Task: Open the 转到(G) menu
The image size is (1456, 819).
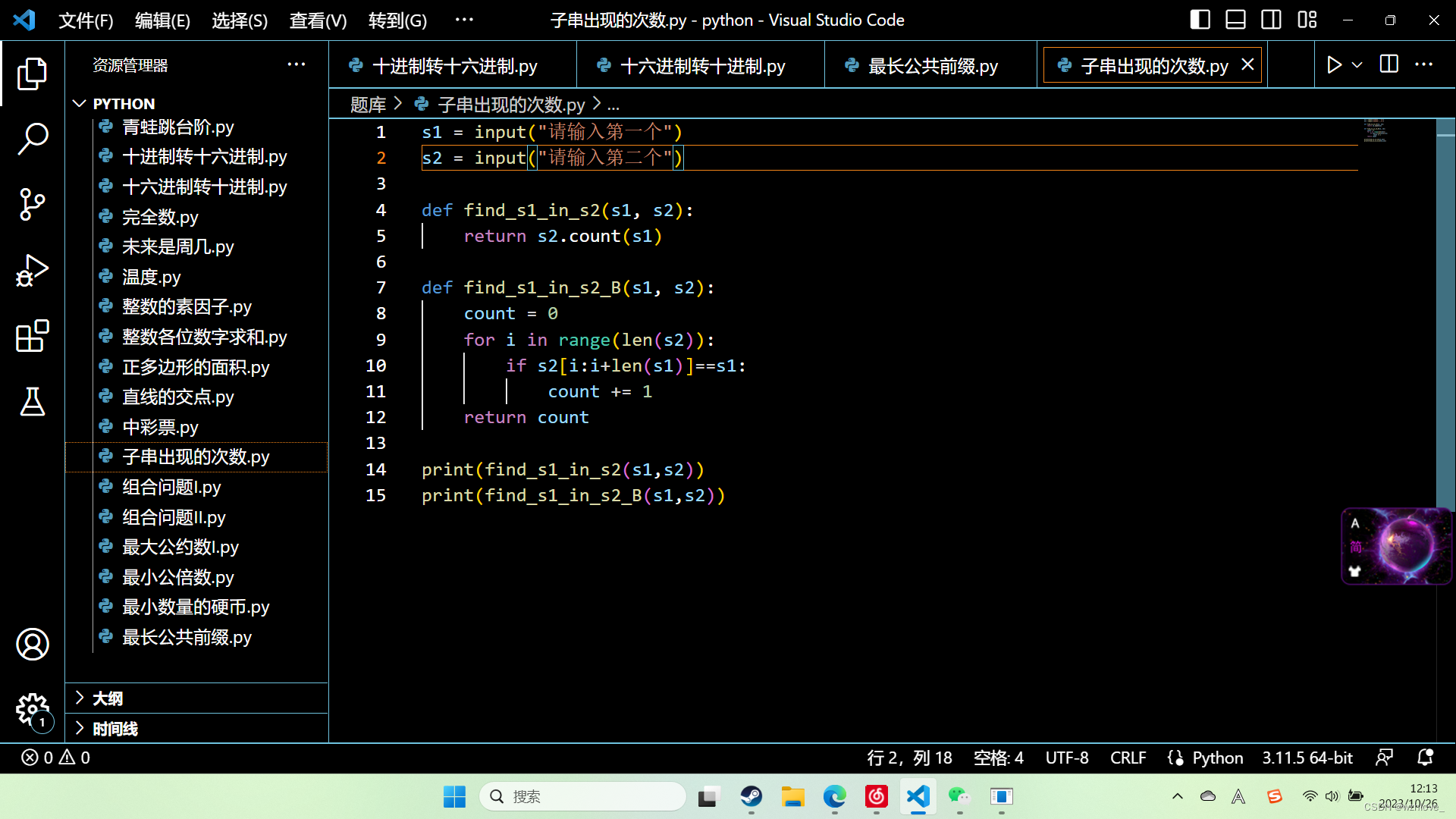Action: [x=397, y=20]
